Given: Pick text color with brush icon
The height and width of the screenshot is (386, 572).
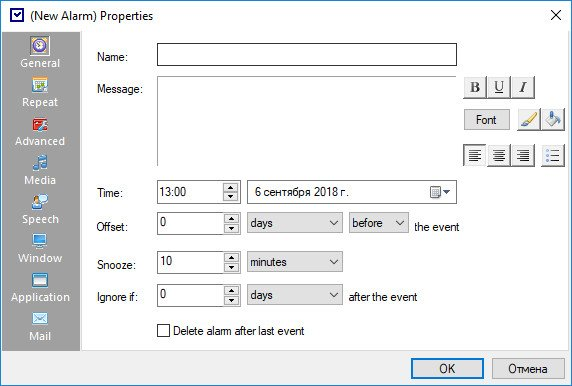Looking at the screenshot, I should point(529,120).
